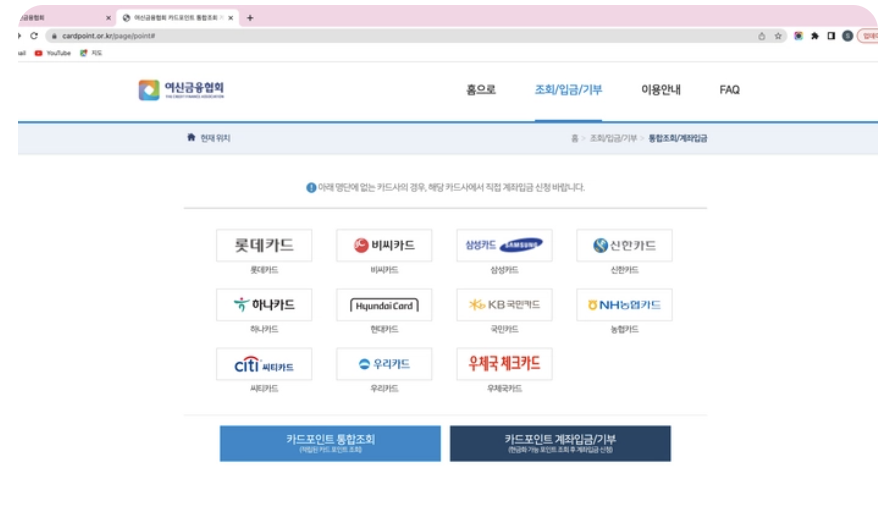
Task: Click the 우리카드 caption text
Action: pyautogui.click(x=384, y=388)
